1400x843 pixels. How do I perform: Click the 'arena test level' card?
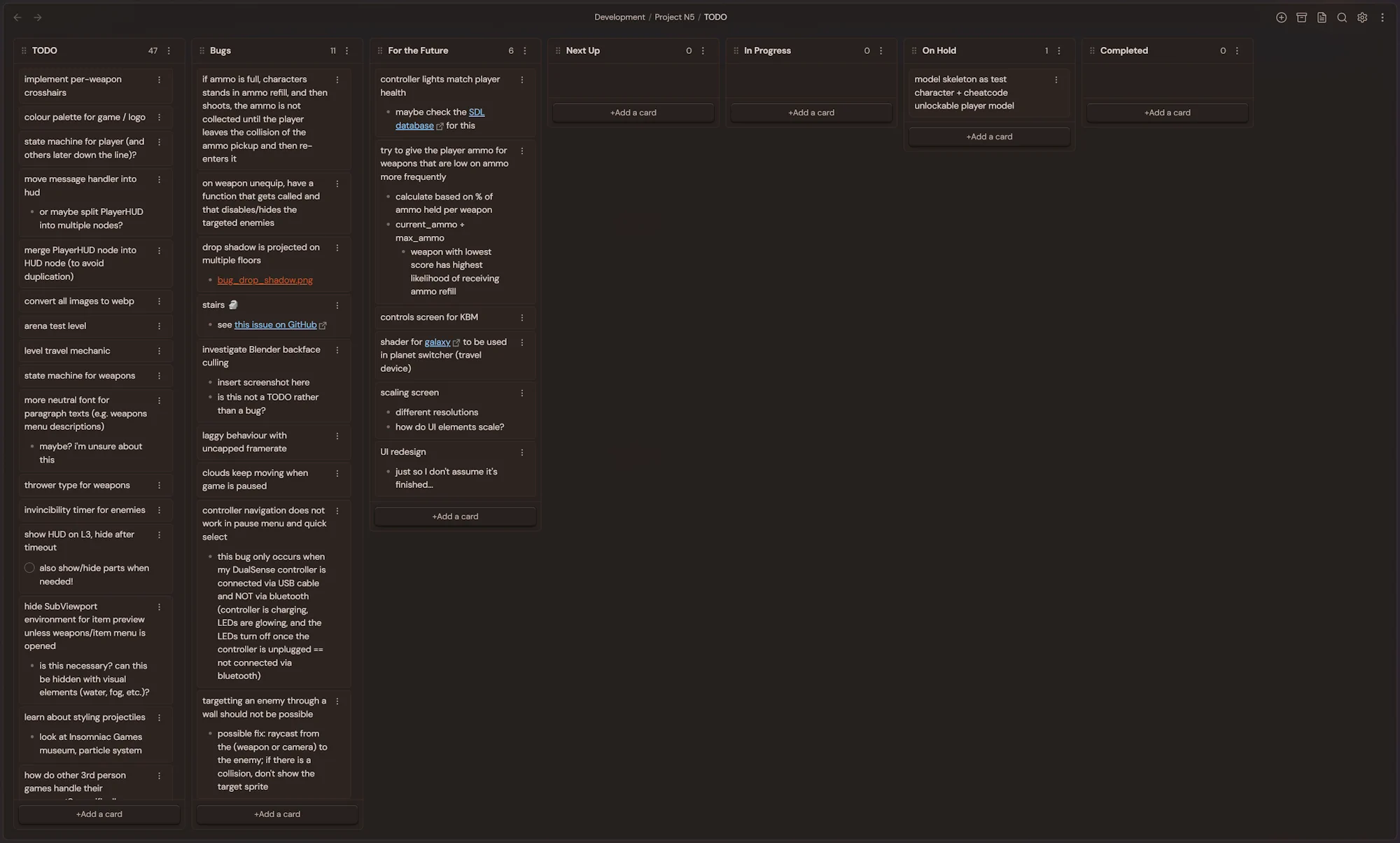55,326
